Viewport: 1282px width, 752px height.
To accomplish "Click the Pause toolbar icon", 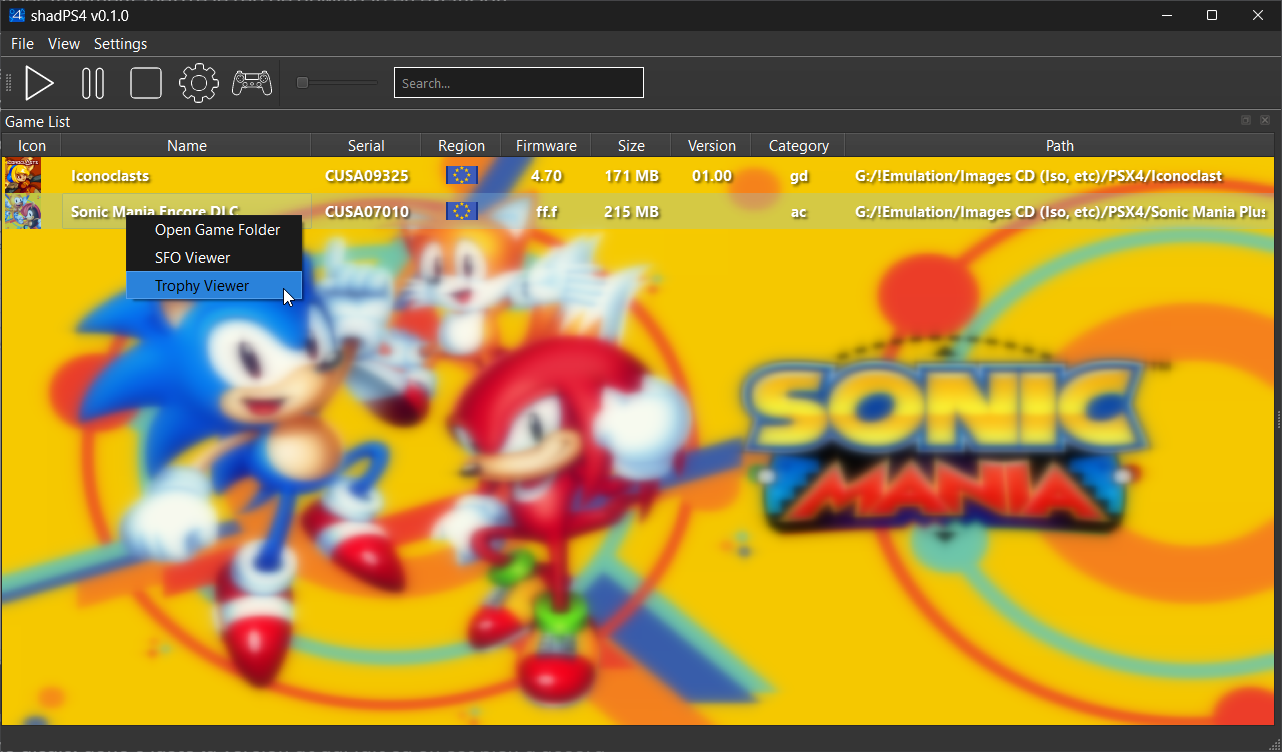I will [93, 83].
